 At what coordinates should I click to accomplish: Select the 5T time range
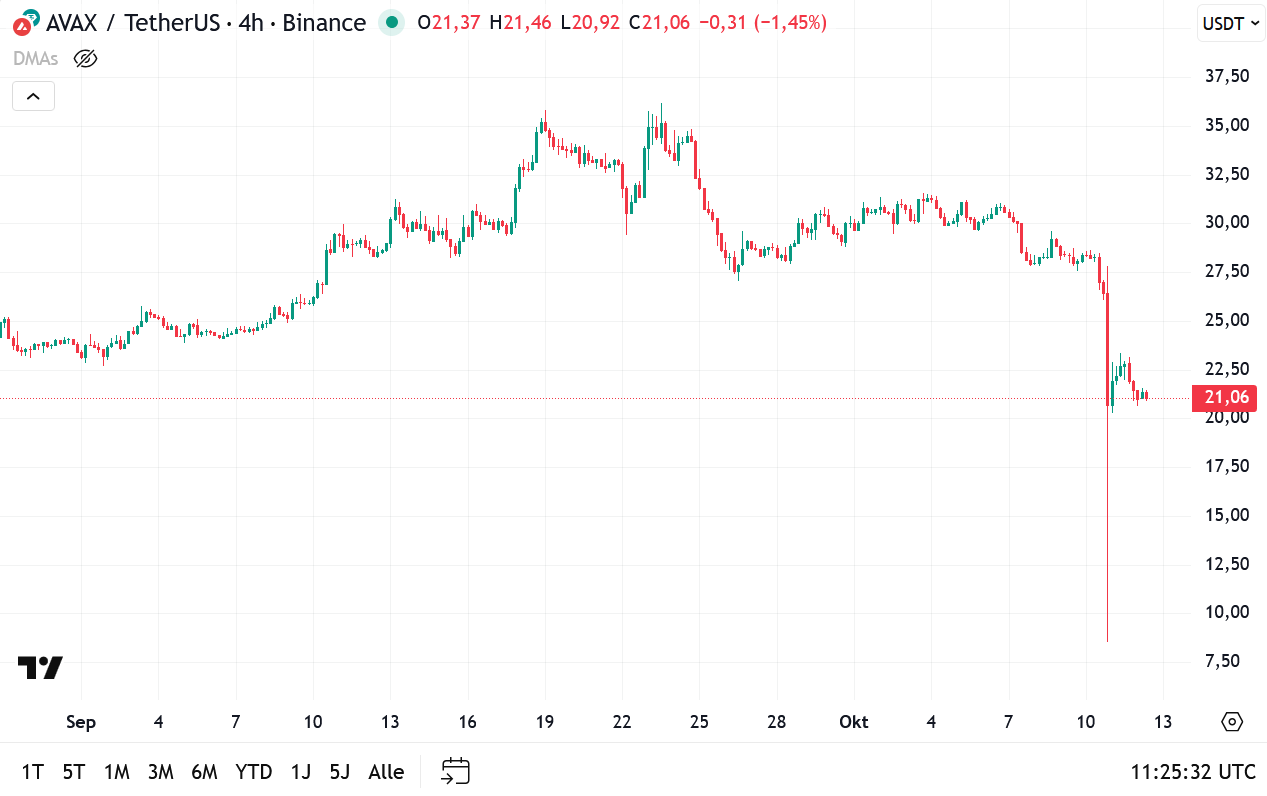coord(73,771)
